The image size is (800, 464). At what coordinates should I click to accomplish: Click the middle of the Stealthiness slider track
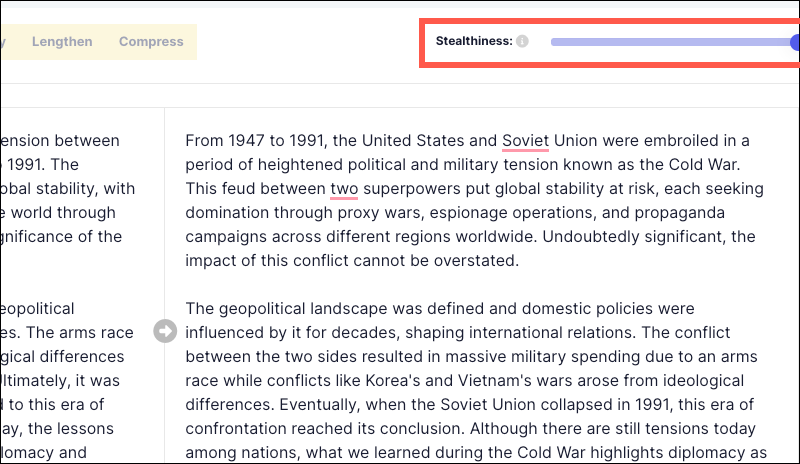pos(672,42)
